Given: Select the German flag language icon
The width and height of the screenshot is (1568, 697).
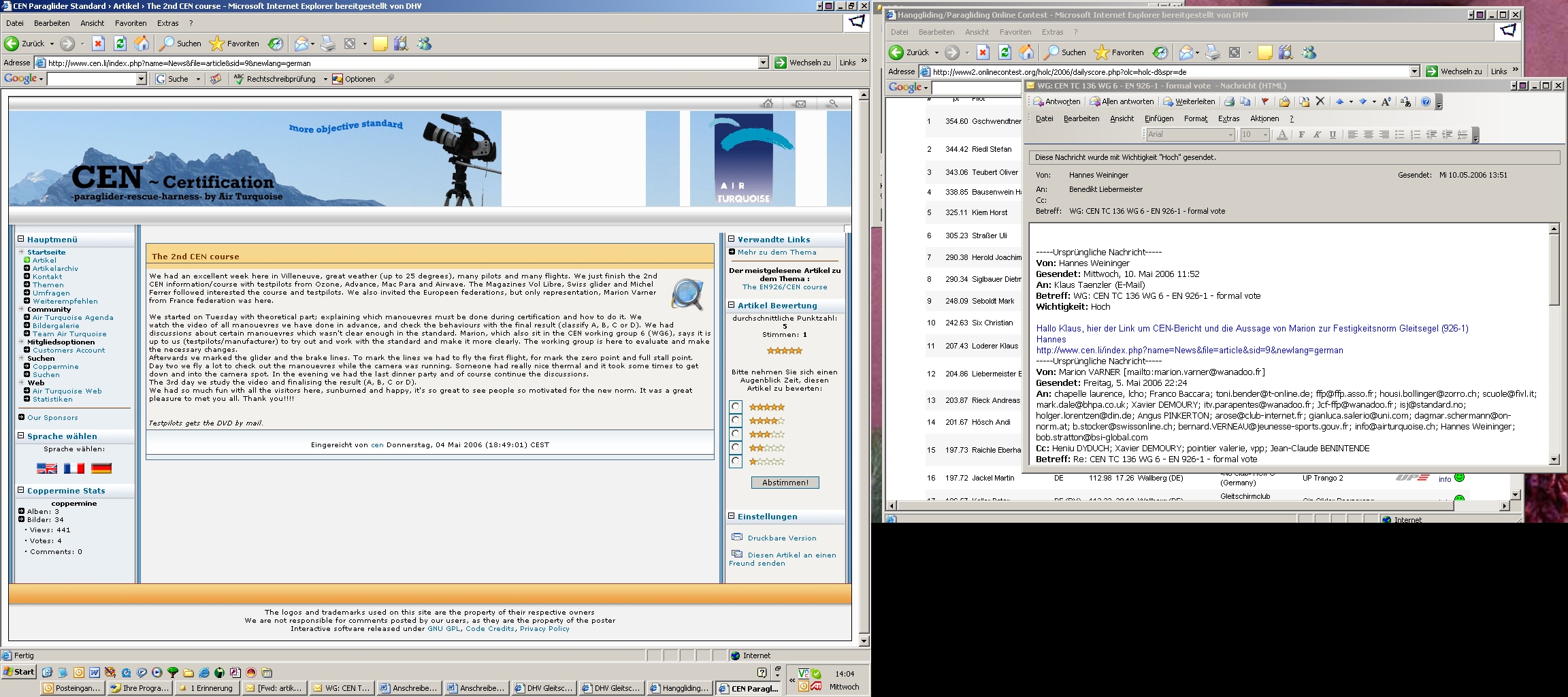Looking at the screenshot, I should tap(101, 468).
